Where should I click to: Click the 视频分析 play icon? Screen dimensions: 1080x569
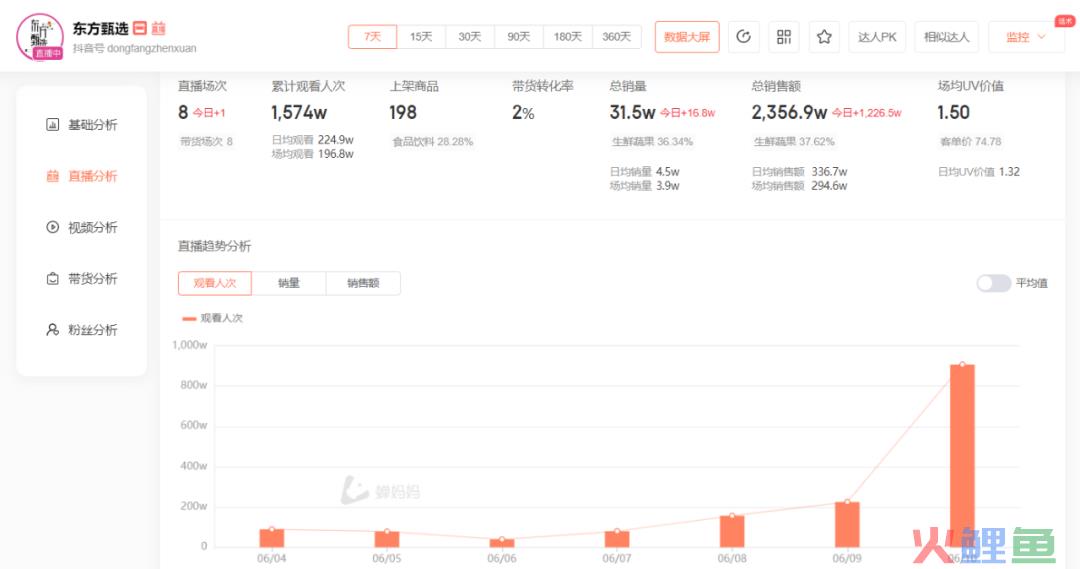coord(52,227)
